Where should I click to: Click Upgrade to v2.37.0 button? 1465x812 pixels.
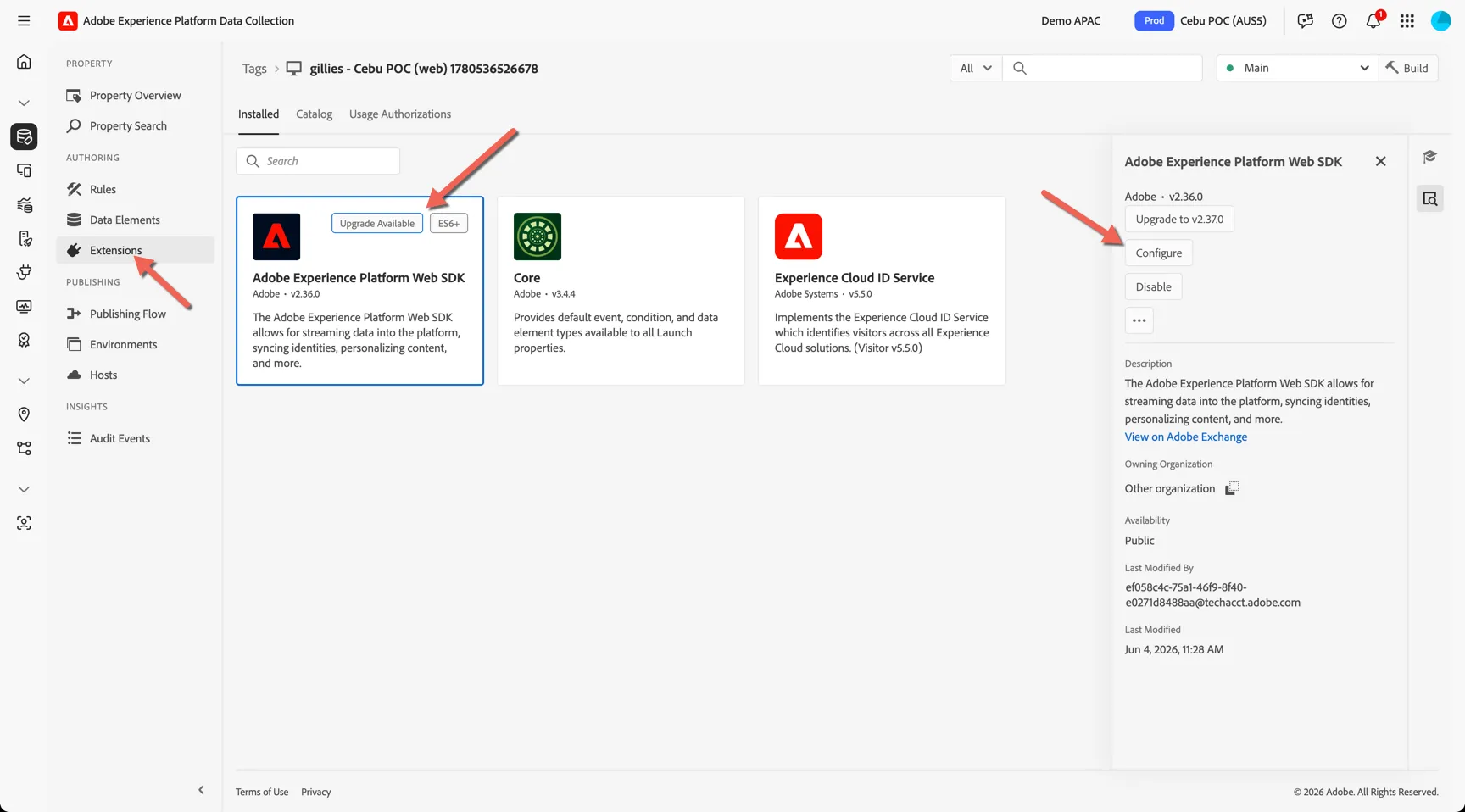pos(1179,219)
